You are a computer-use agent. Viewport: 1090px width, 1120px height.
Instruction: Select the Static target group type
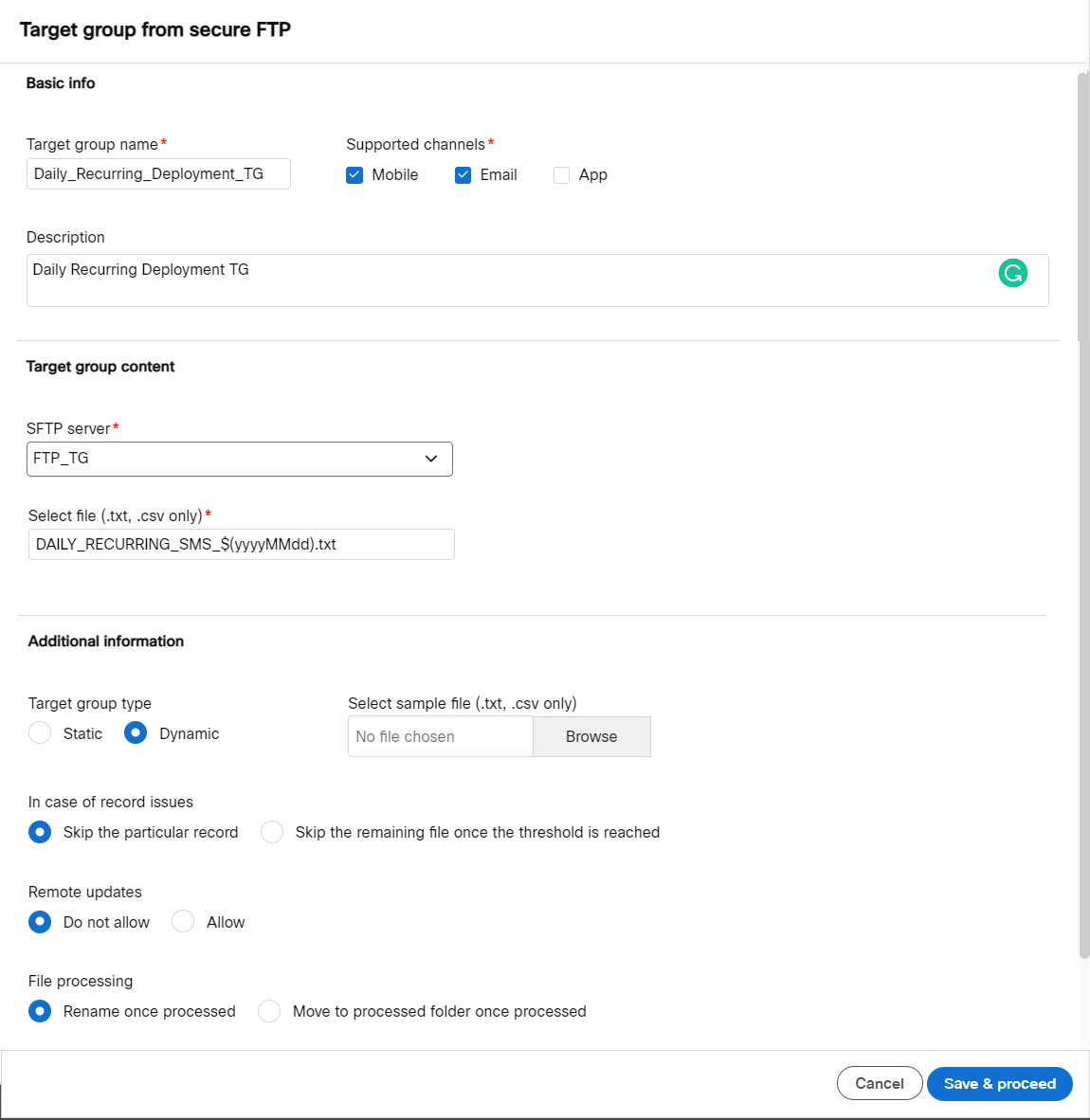tap(40, 733)
